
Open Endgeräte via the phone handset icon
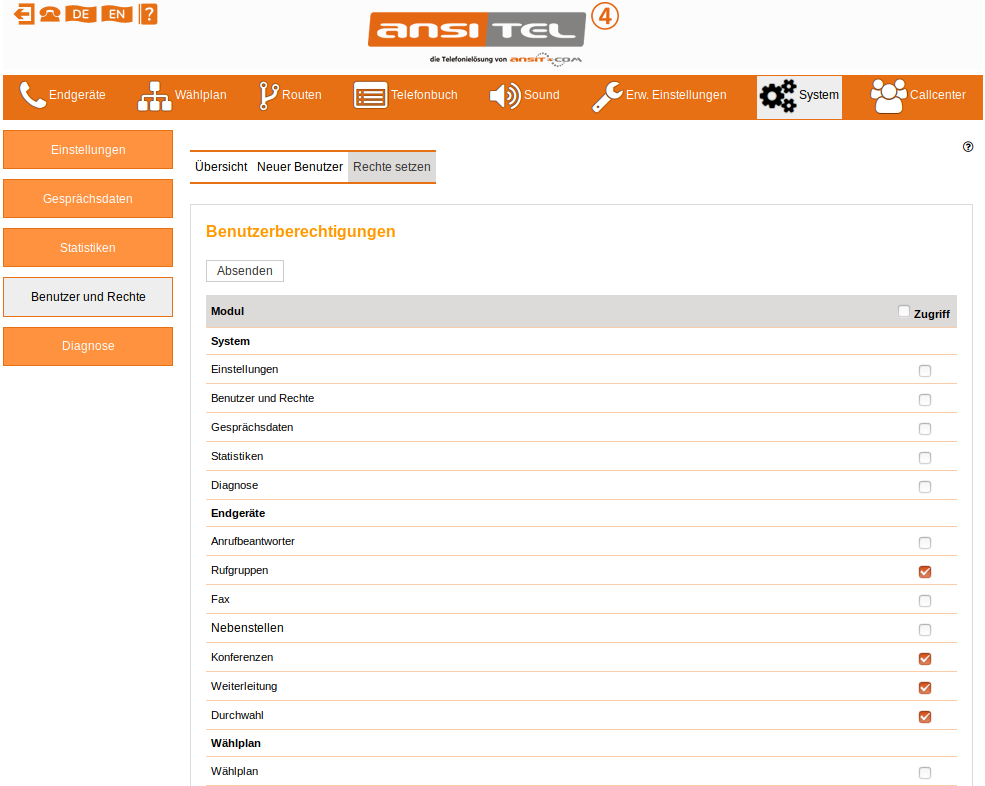[x=33, y=96]
